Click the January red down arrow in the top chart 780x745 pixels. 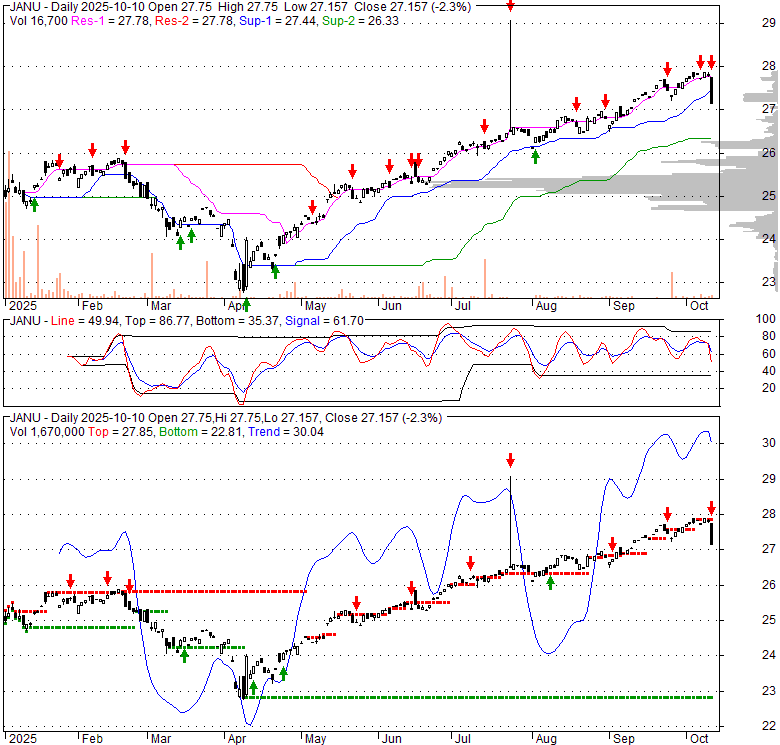pyautogui.click(x=60, y=161)
